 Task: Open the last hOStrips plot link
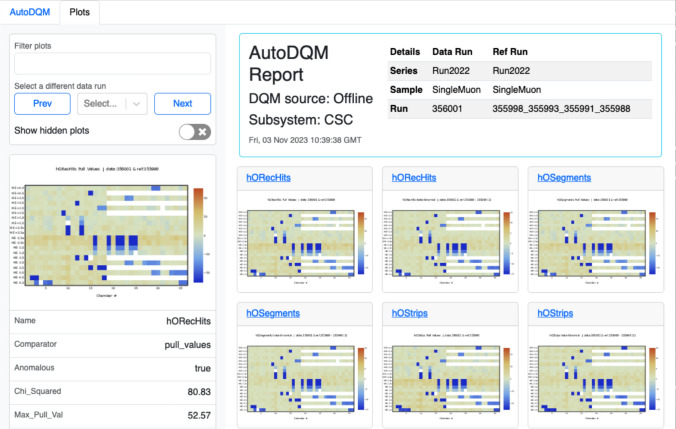555,313
